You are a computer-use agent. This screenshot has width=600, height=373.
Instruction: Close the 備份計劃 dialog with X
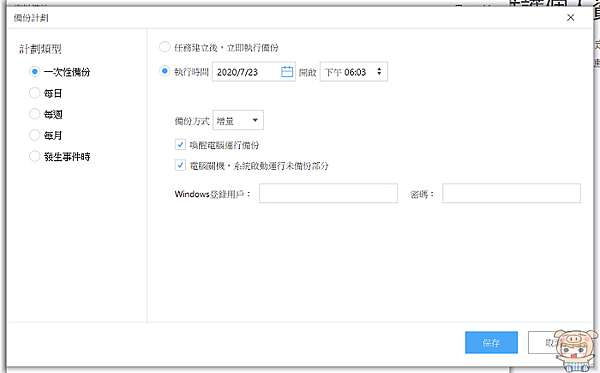click(570, 18)
